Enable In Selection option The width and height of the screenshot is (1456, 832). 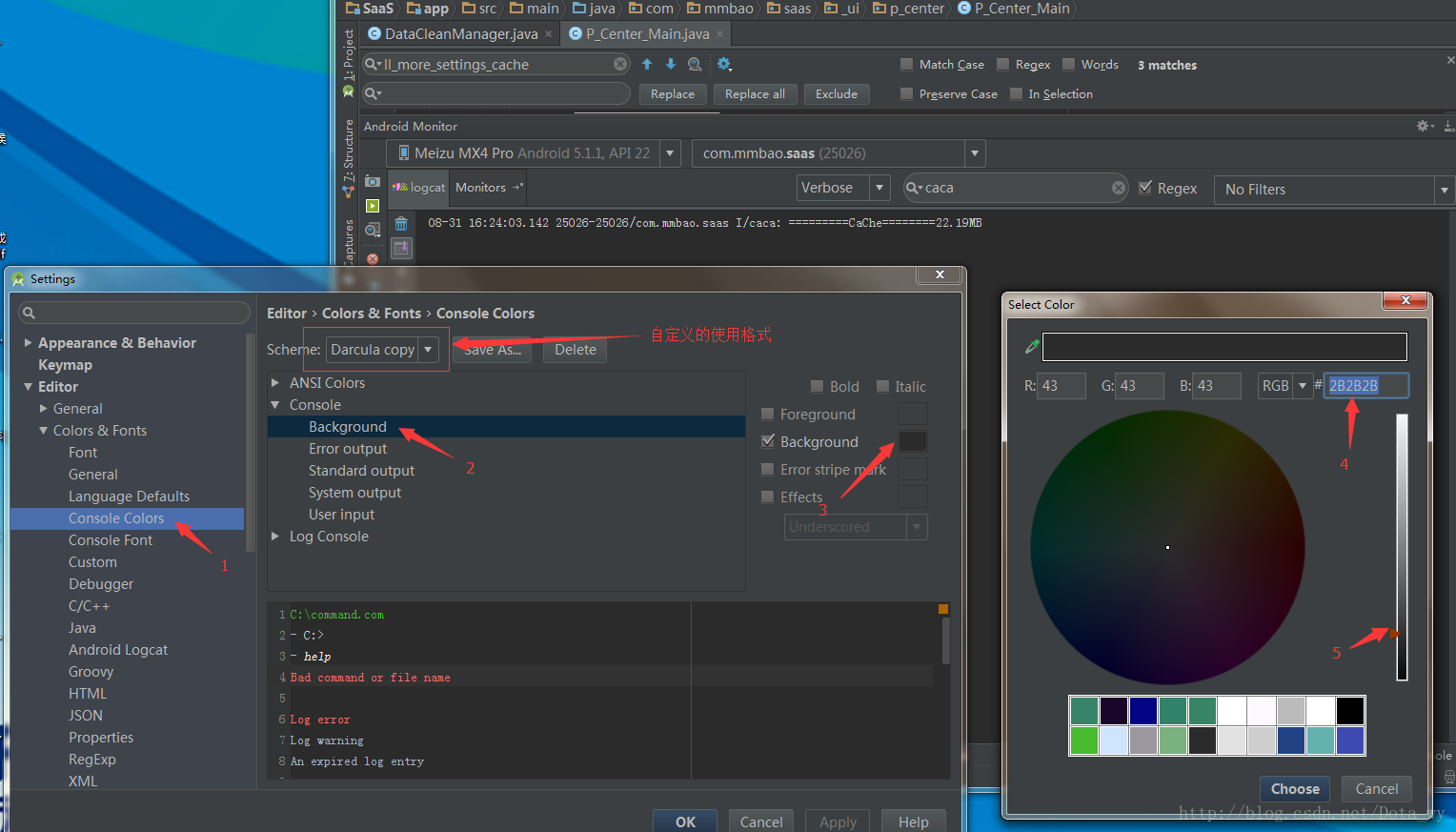click(1016, 93)
